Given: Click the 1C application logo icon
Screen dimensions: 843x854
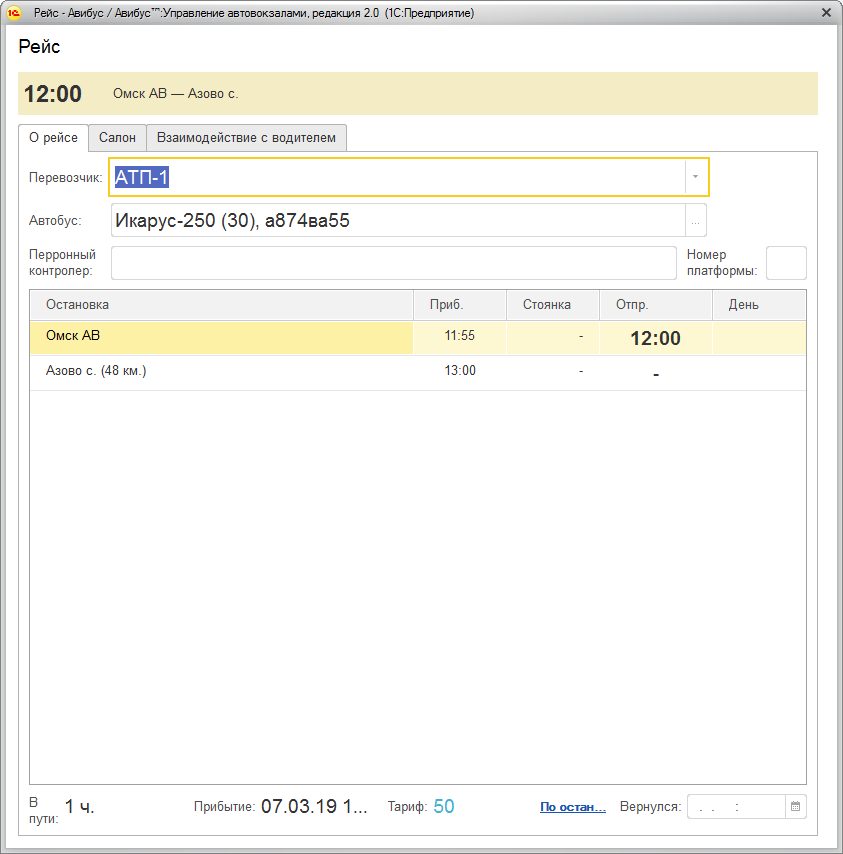Looking at the screenshot, I should (13, 13).
